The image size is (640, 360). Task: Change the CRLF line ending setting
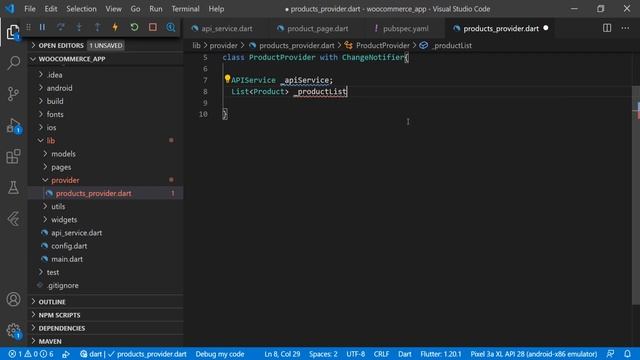point(381,354)
